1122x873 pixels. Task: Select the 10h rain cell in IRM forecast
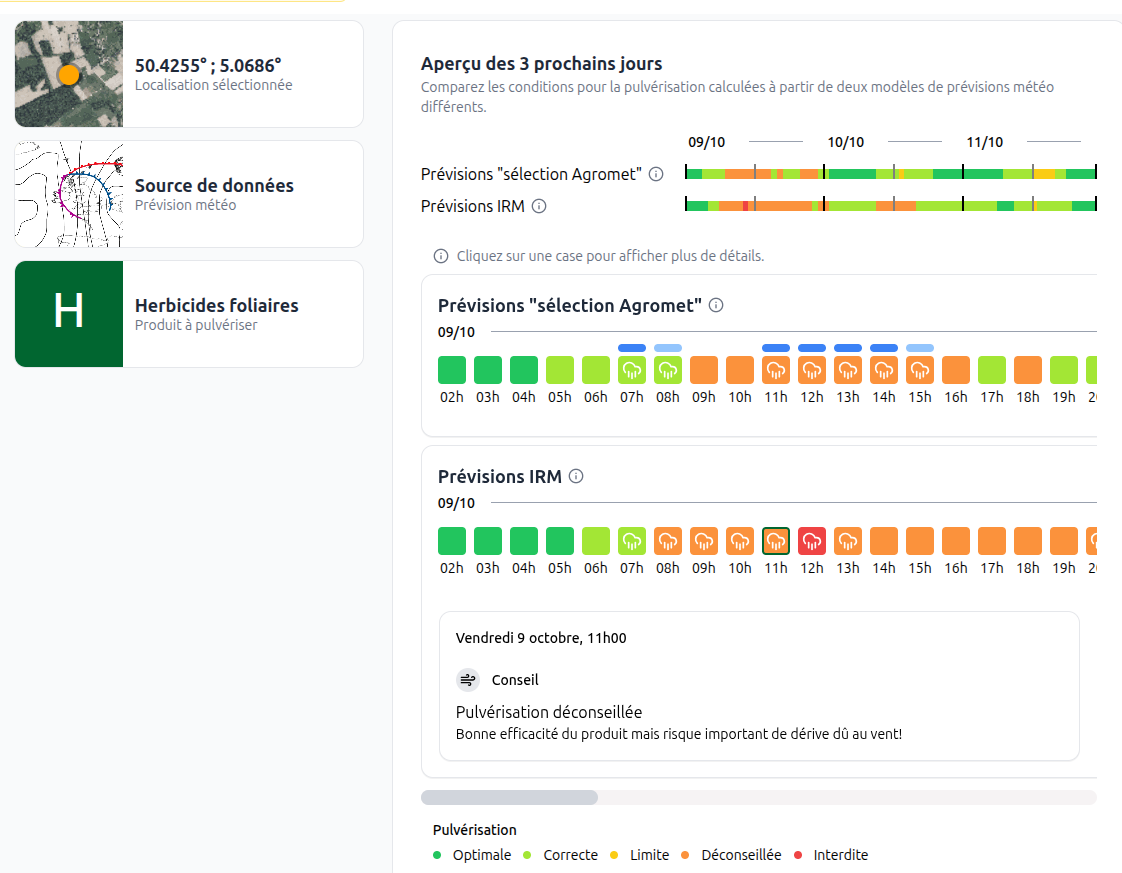click(x=740, y=541)
